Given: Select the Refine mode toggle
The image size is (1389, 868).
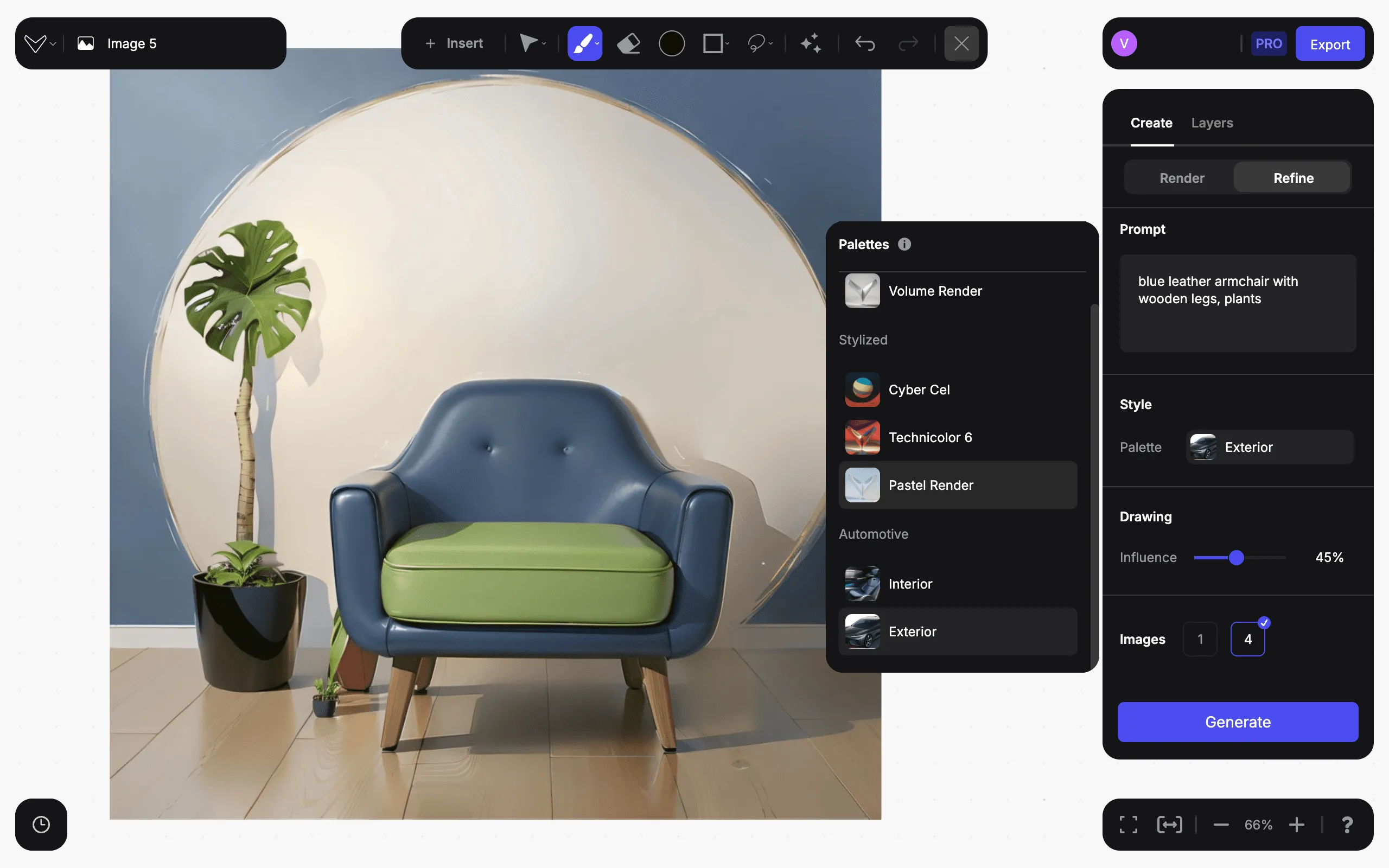Looking at the screenshot, I should coord(1293,178).
